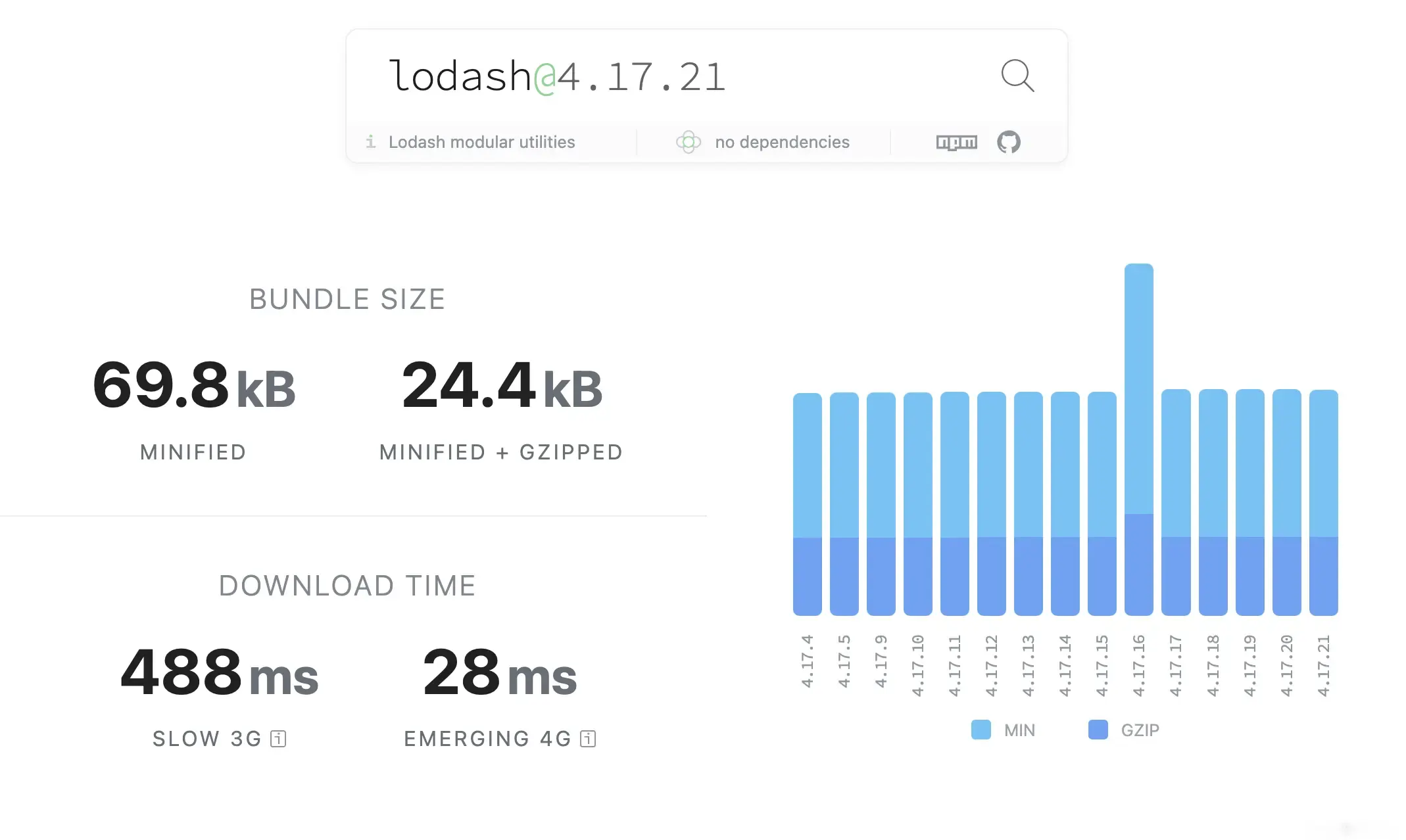
Task: Select the 4.17.13 version bar
Action: [x=1028, y=504]
